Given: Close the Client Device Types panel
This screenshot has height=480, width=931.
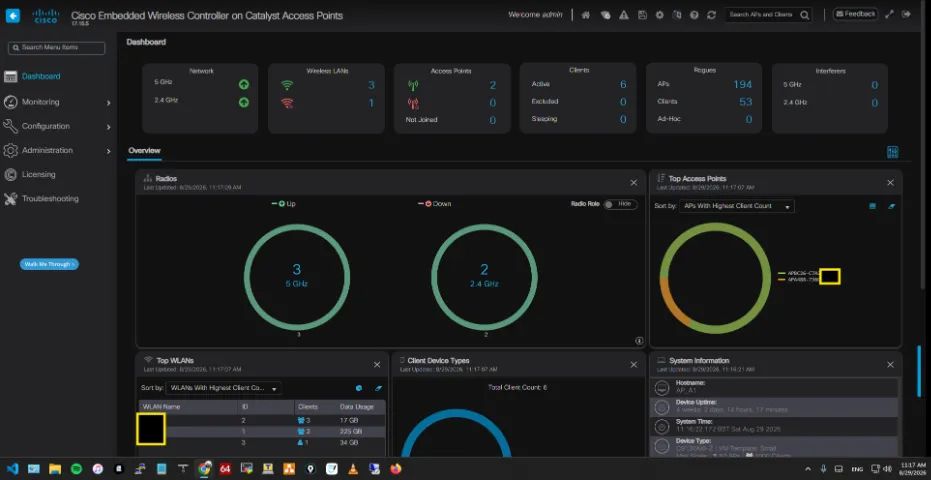Looking at the screenshot, I should tap(634, 365).
